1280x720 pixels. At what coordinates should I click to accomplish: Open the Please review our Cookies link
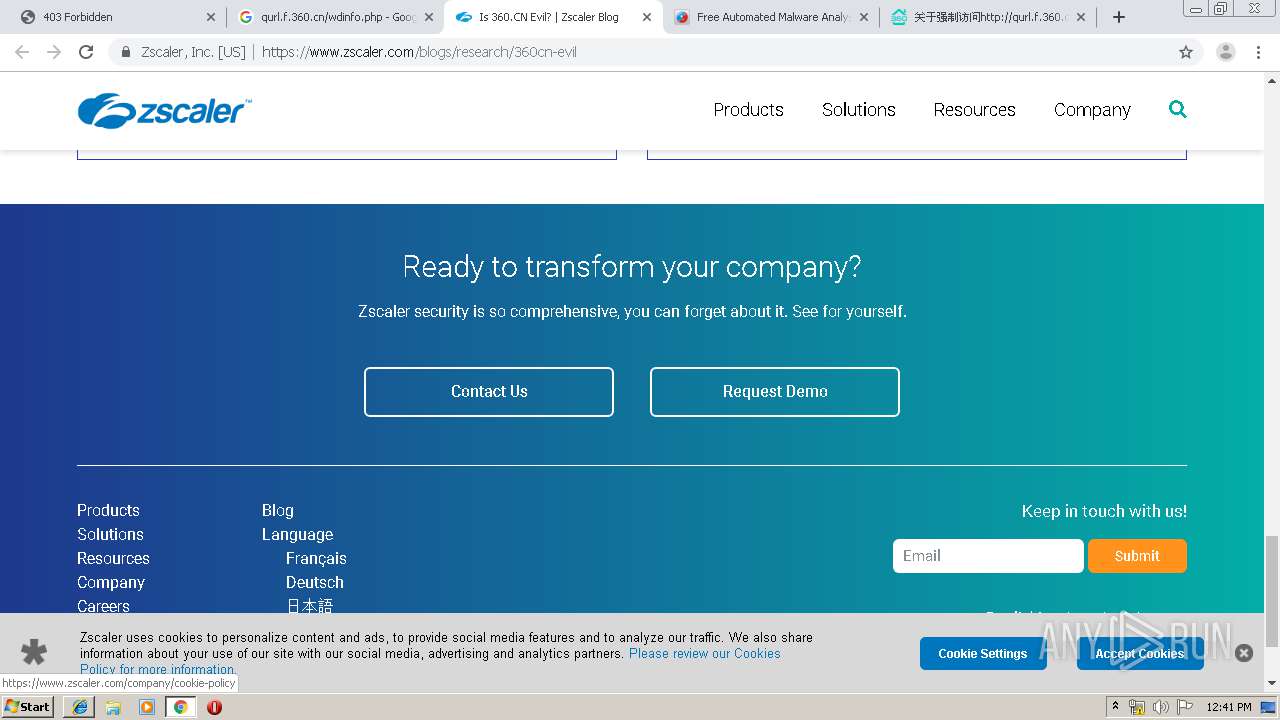click(705, 653)
